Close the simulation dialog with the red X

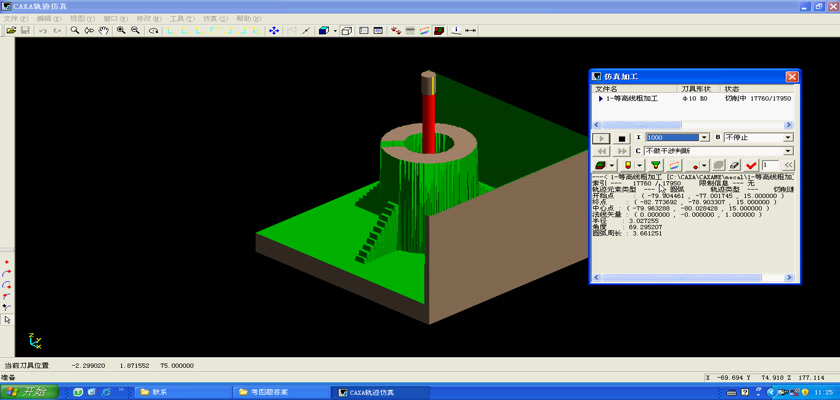pyautogui.click(x=792, y=77)
